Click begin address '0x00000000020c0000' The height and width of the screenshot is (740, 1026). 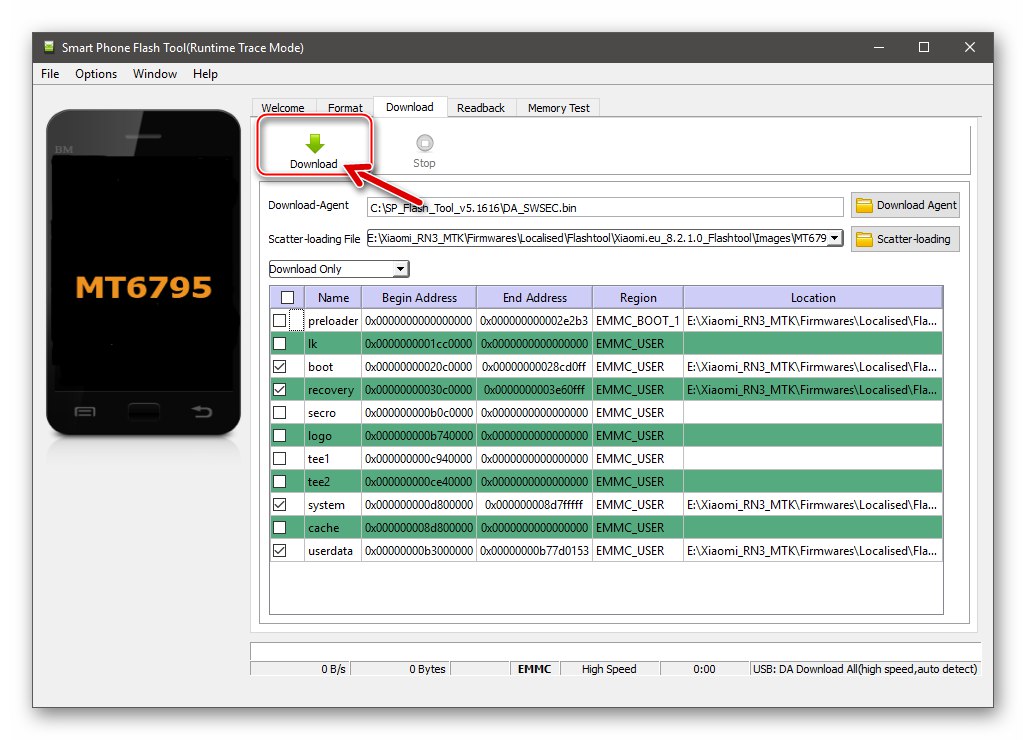(x=419, y=366)
